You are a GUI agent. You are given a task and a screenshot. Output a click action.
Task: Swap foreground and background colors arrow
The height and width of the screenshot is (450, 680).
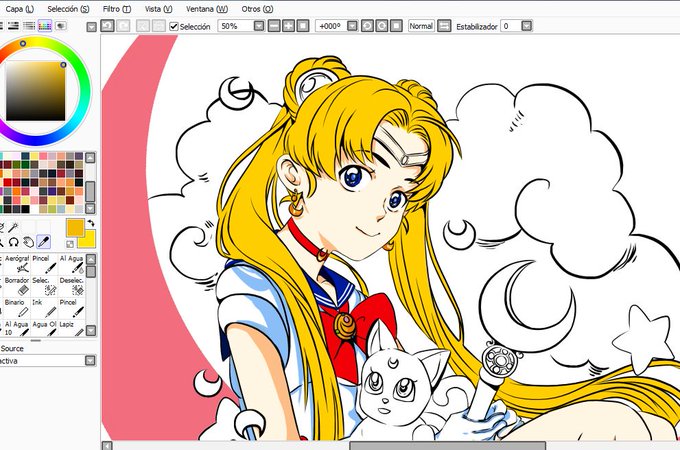pyautogui.click(x=91, y=223)
